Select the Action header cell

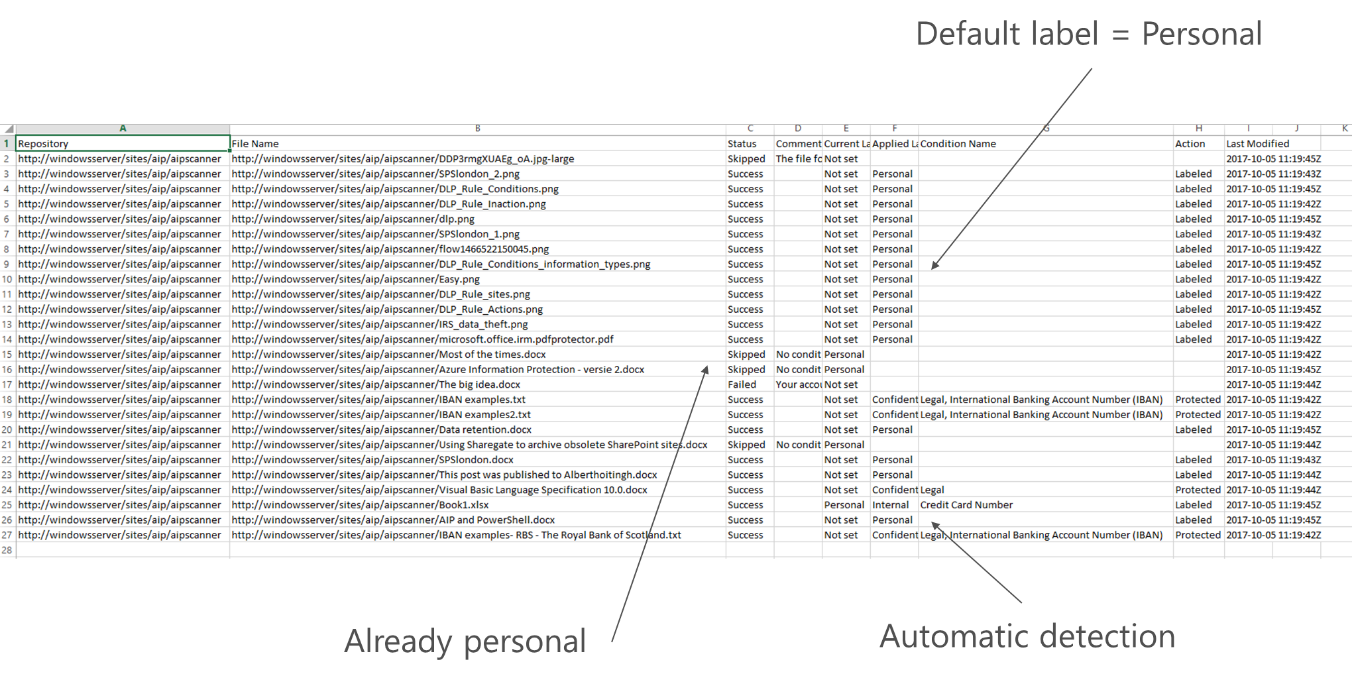point(1198,144)
